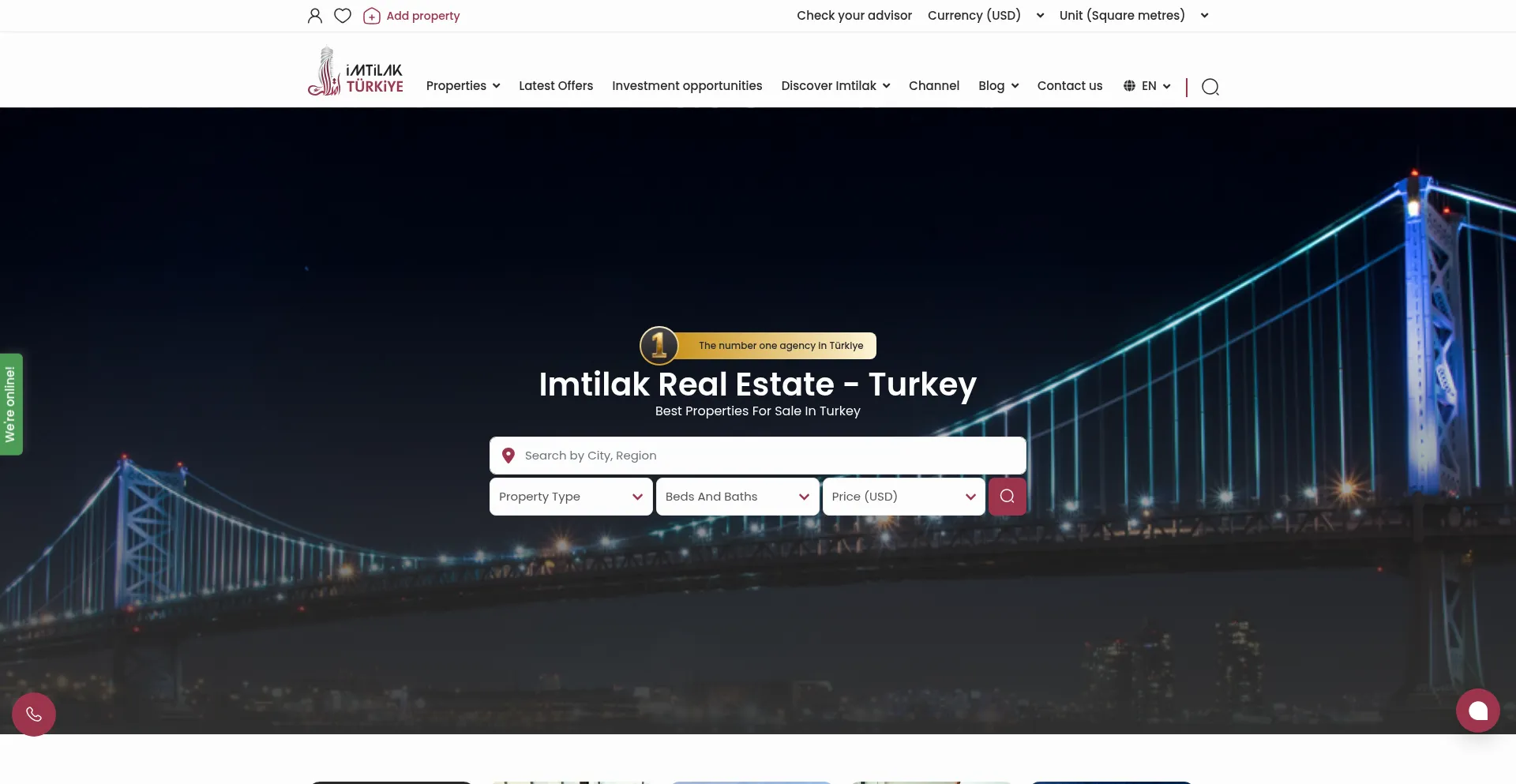Open the Property Type dropdown
The width and height of the screenshot is (1516, 784).
pyautogui.click(x=571, y=497)
